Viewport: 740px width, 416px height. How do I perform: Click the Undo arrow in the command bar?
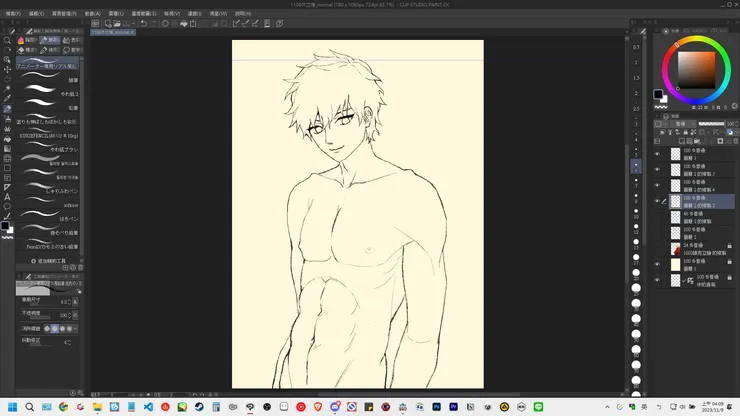143,23
